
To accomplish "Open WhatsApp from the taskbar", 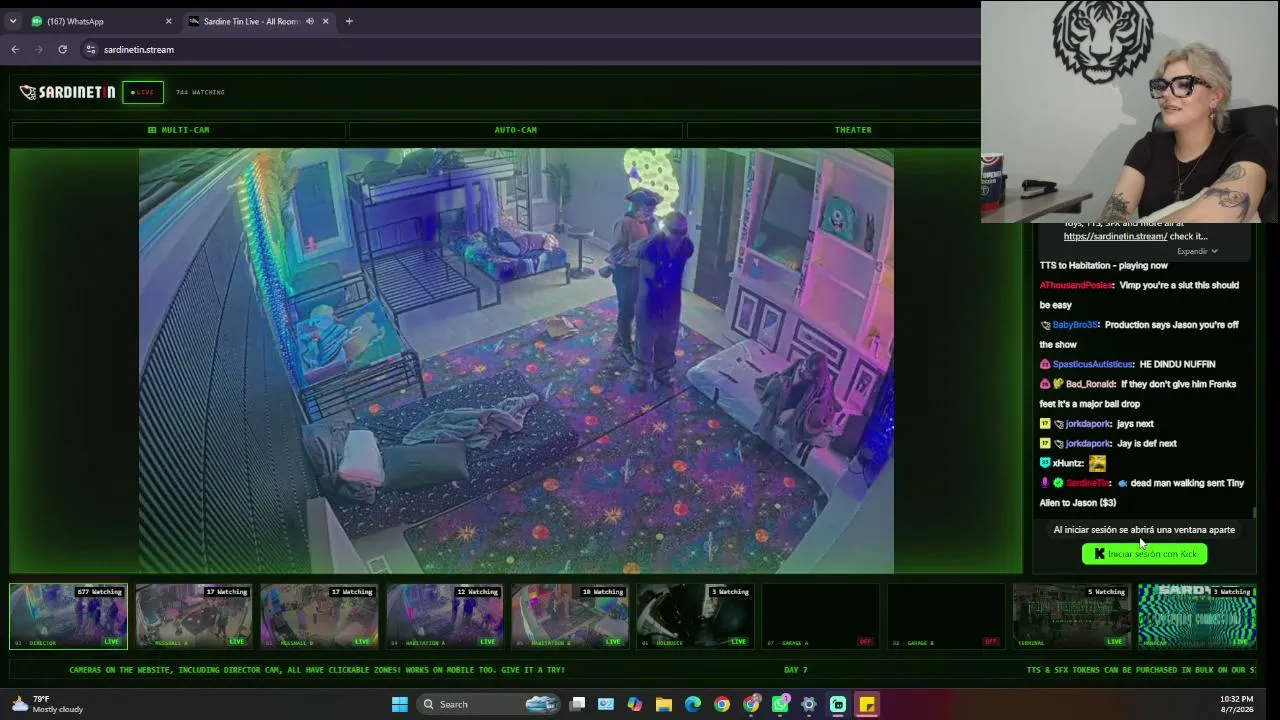I will (x=780, y=704).
